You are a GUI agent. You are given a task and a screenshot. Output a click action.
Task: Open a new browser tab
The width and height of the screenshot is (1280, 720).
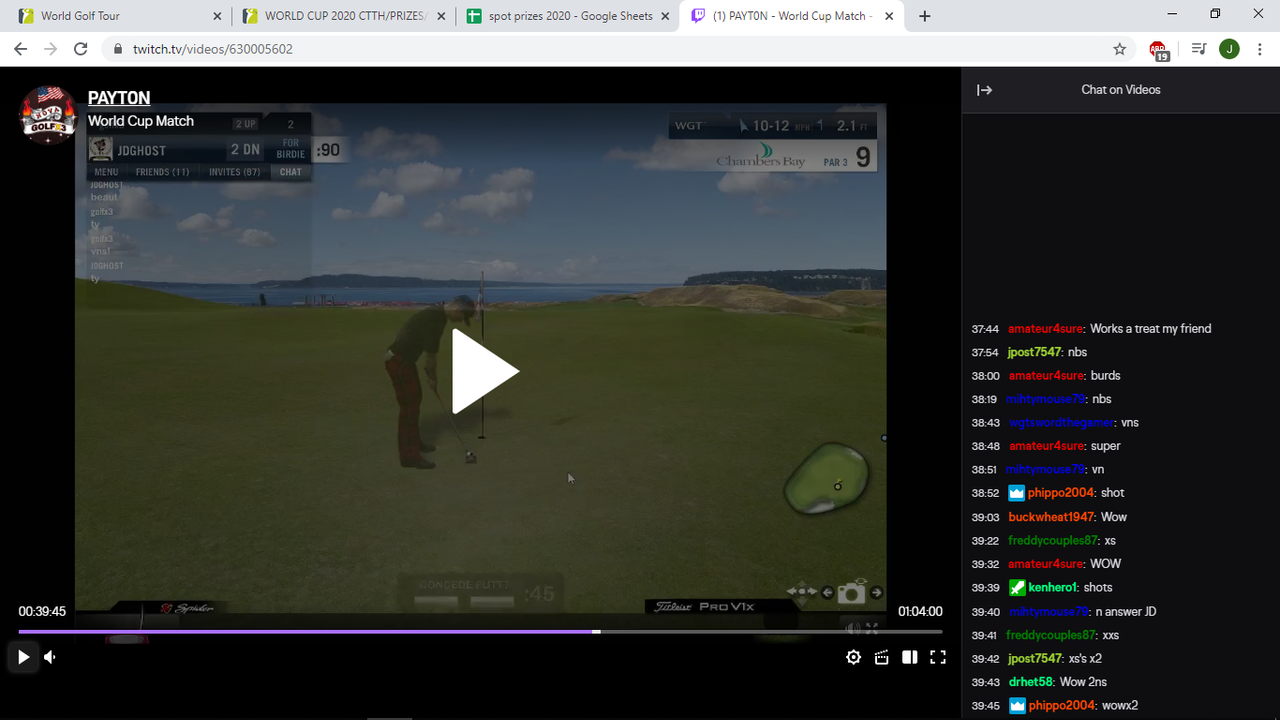924,16
